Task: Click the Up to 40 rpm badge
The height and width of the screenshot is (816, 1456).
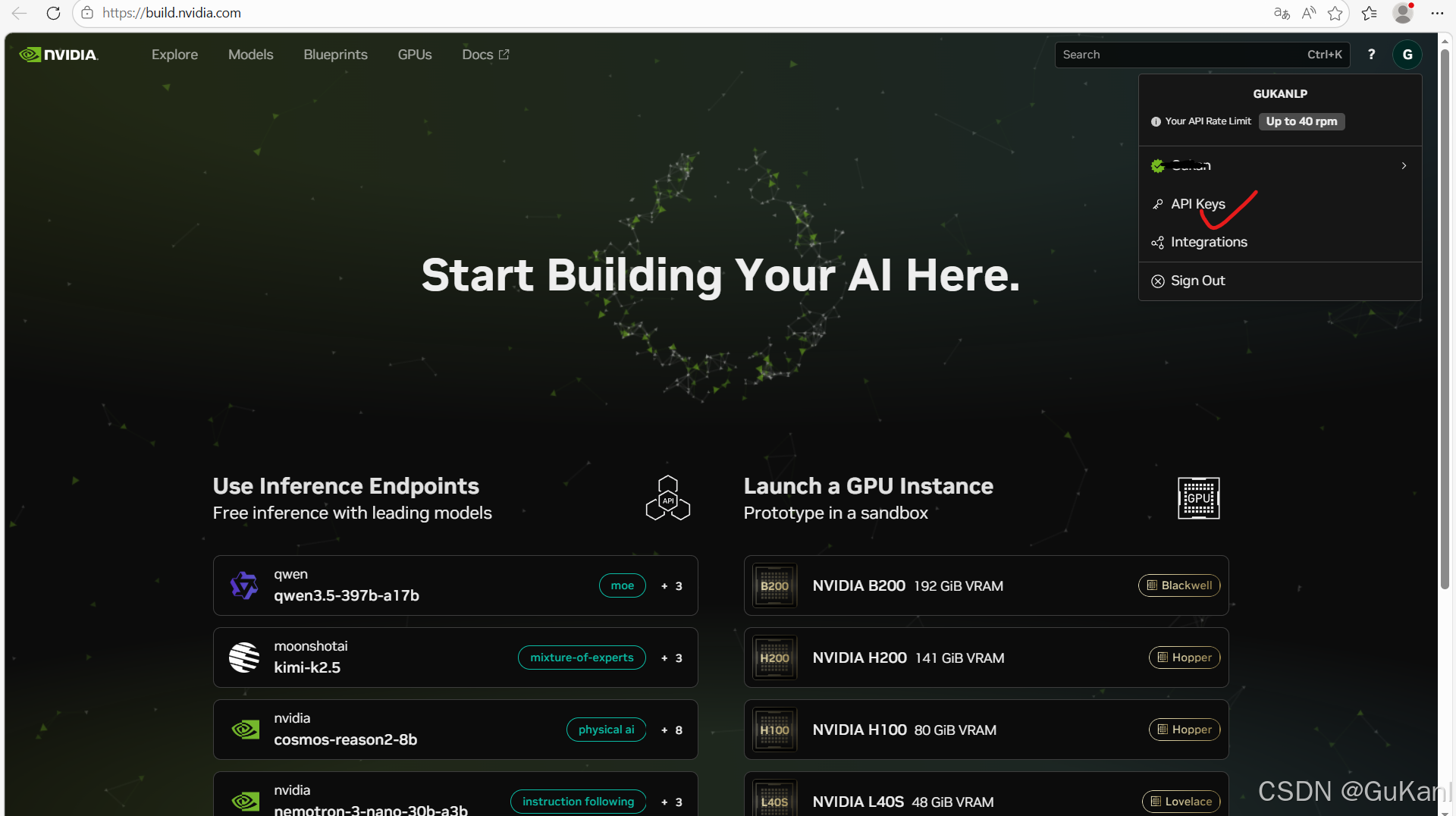Action: 1301,121
